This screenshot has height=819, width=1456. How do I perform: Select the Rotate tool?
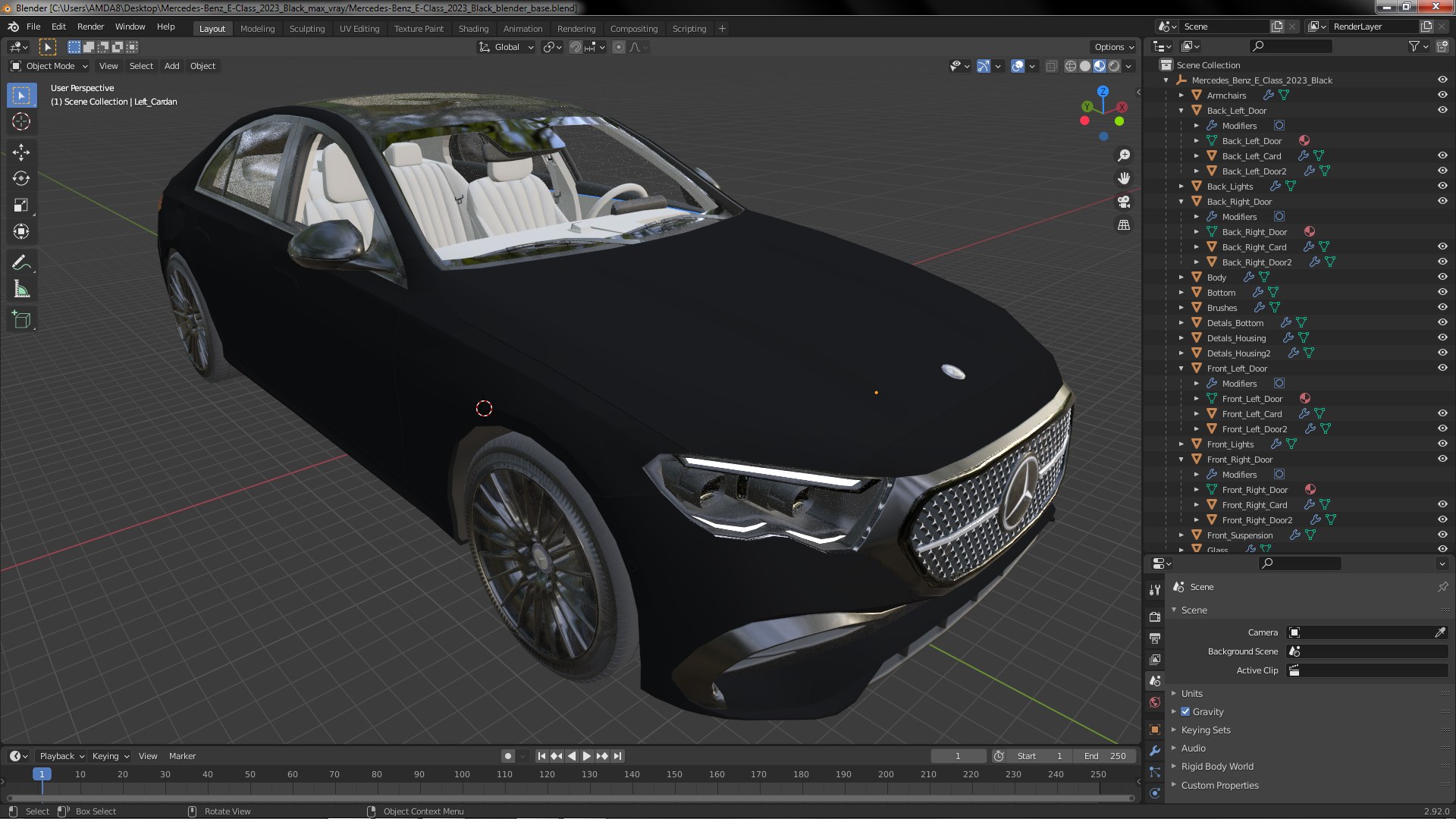point(21,178)
